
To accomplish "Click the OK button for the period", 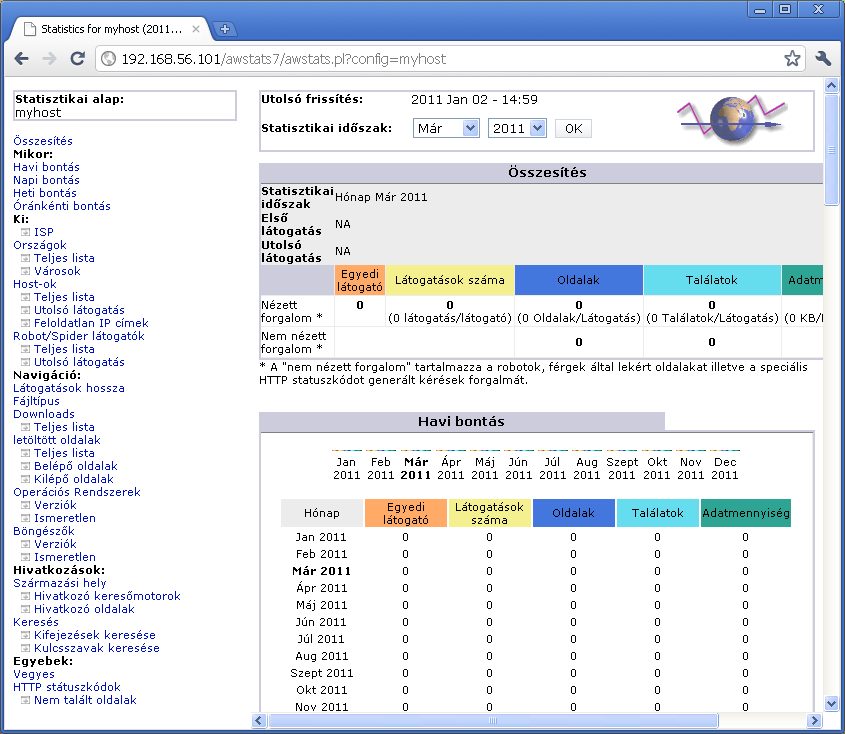I will (573, 128).
